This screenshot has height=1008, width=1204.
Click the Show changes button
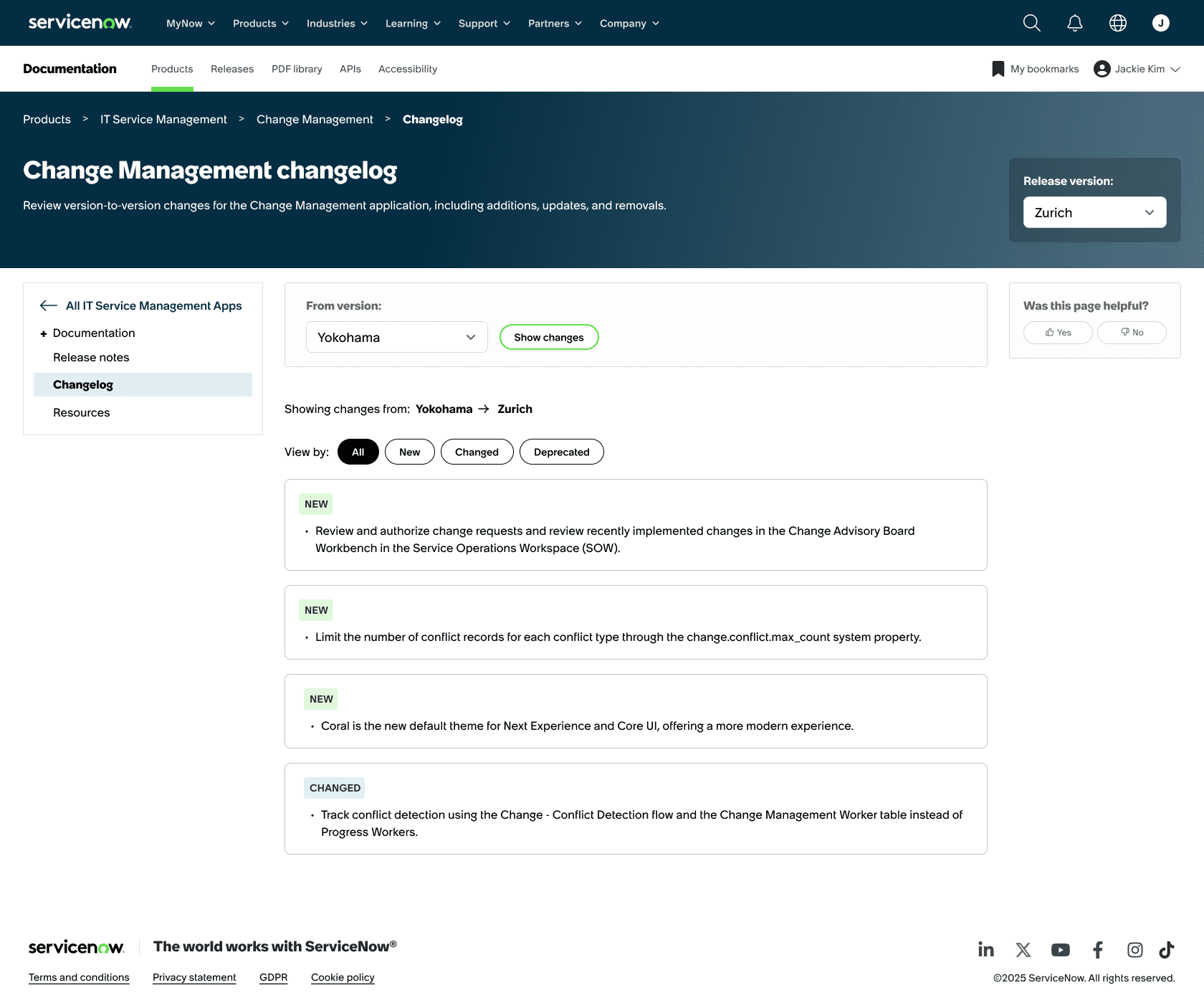549,337
